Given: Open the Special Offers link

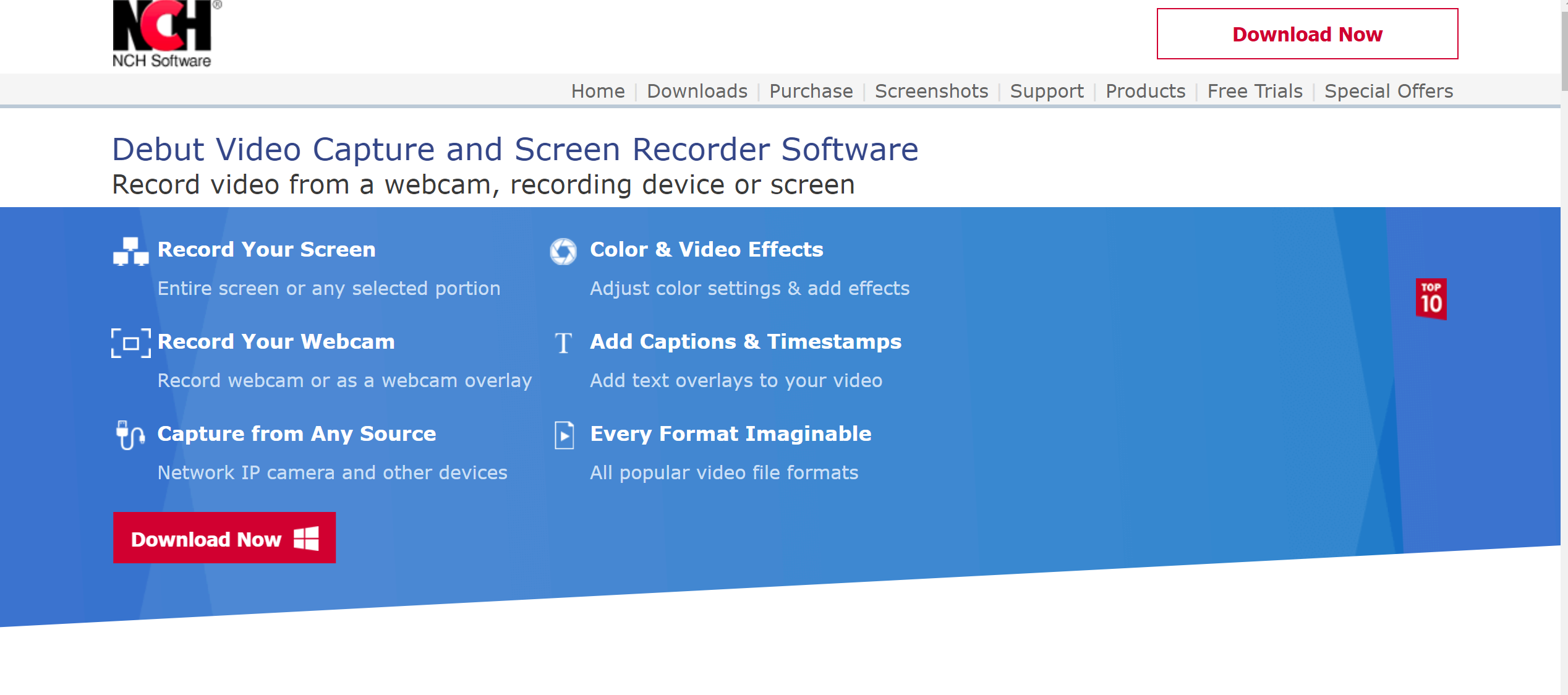Looking at the screenshot, I should 1388,92.
